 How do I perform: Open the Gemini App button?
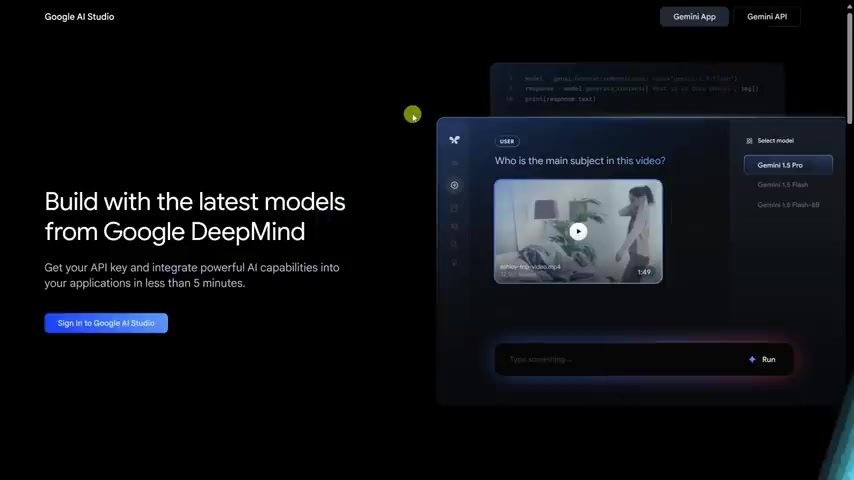[694, 17]
